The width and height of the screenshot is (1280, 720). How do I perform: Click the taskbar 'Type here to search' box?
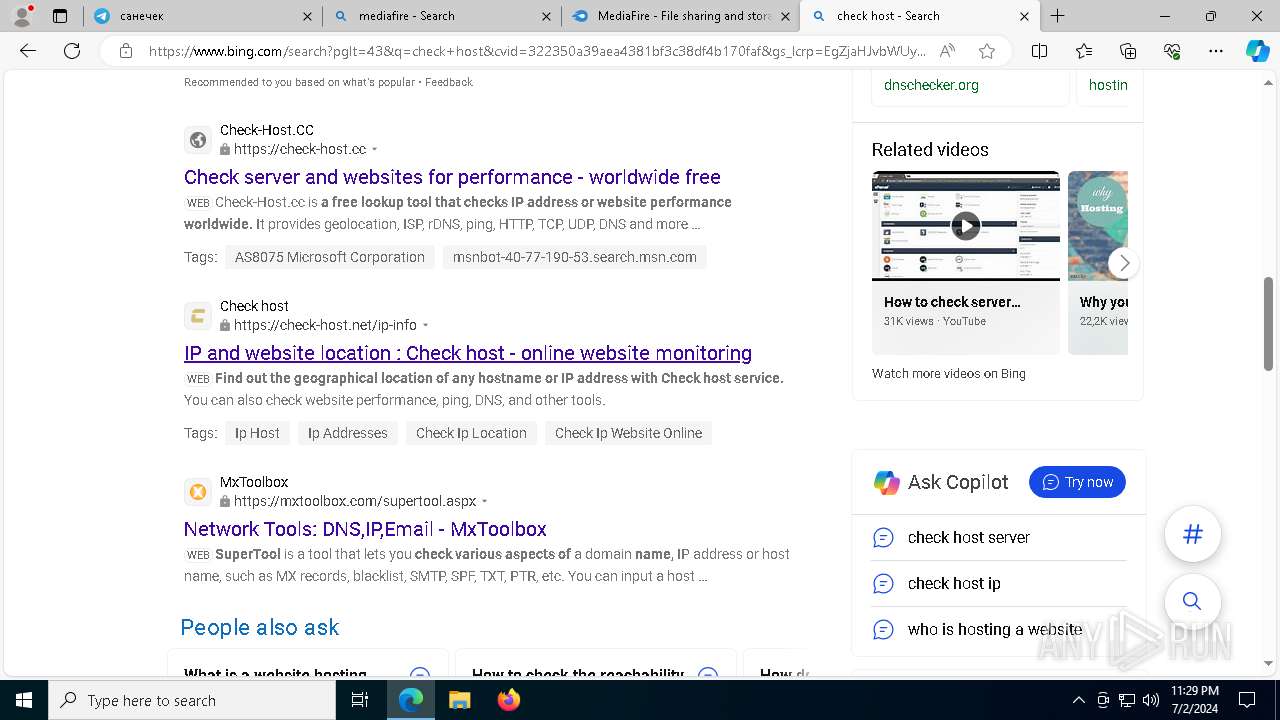pyautogui.click(x=192, y=700)
